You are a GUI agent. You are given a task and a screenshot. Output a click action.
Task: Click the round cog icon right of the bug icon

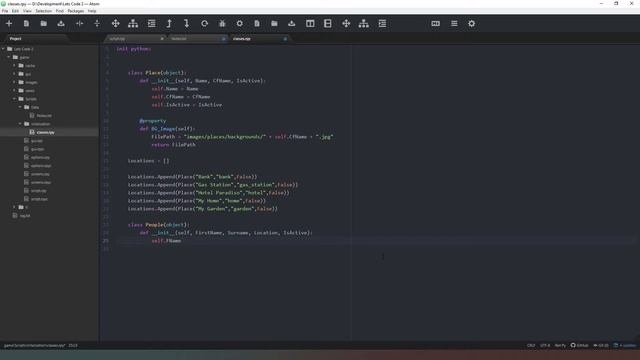[x=240, y=24]
